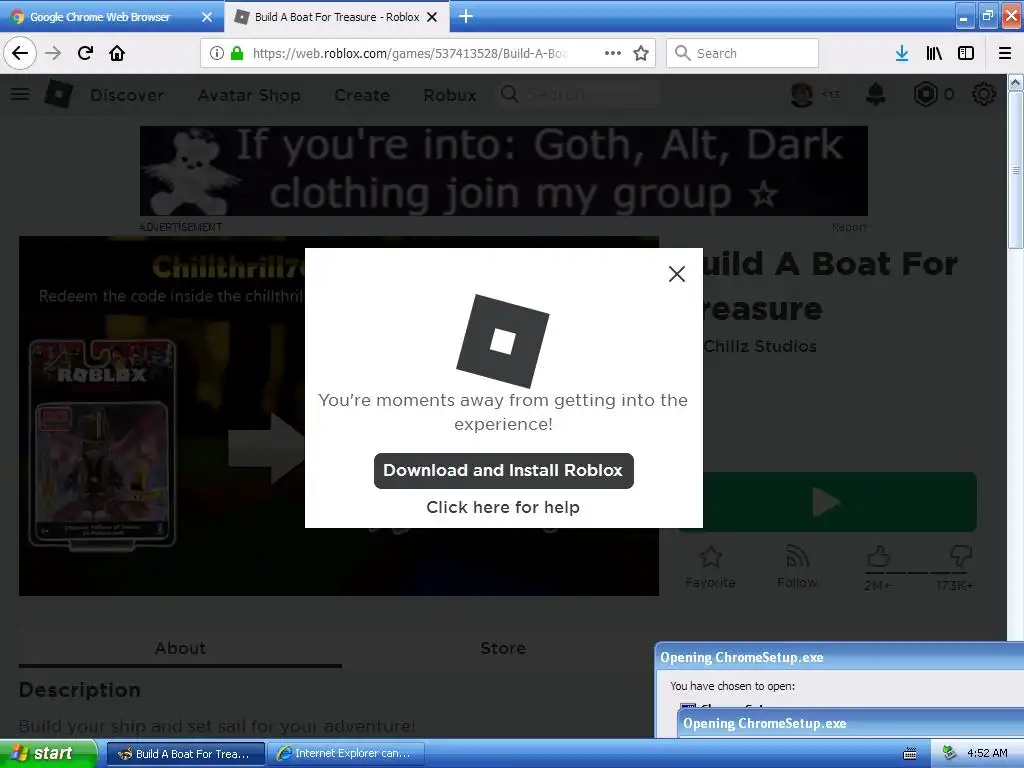The image size is (1024, 768).
Task: Favorite the game with the star icon
Action: point(711,557)
